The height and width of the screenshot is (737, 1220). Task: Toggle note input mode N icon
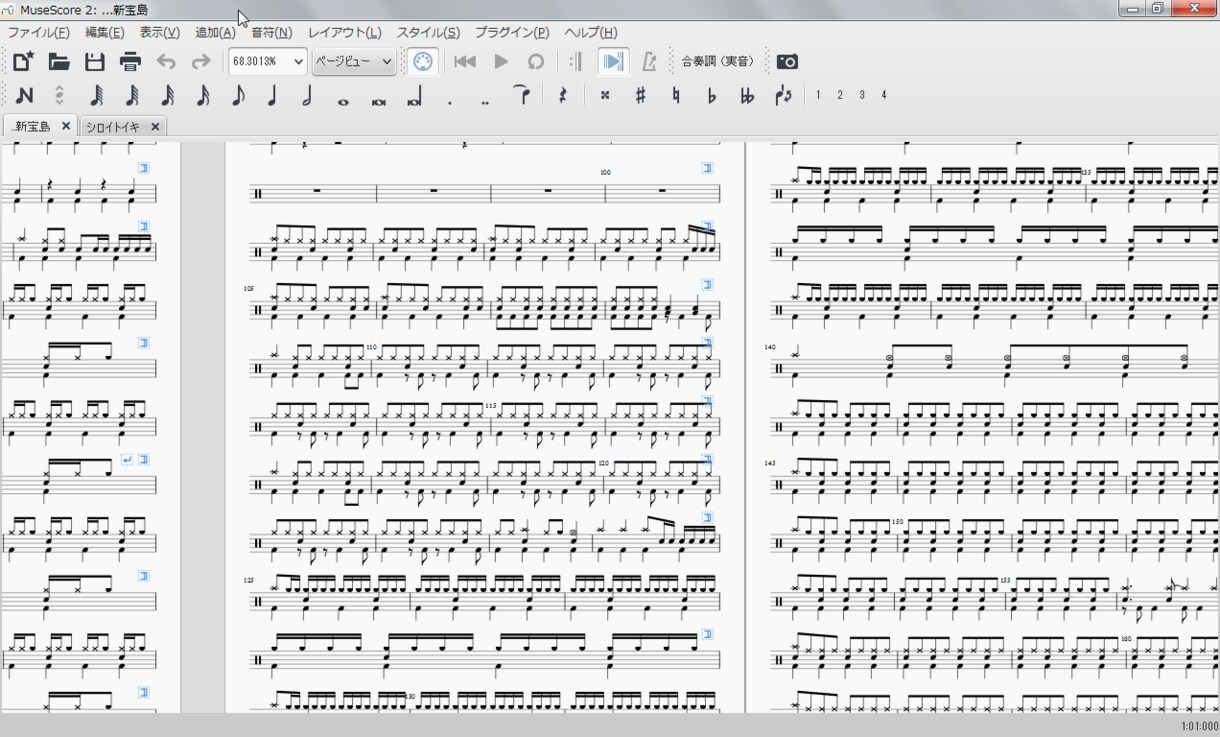pos(24,96)
